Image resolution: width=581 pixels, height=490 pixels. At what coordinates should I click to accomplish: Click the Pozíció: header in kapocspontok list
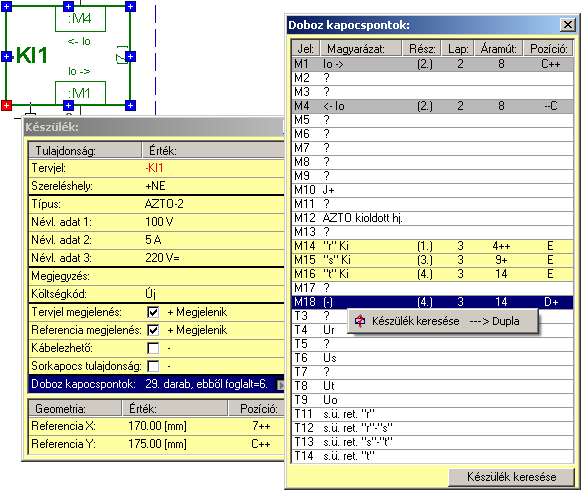(548, 49)
